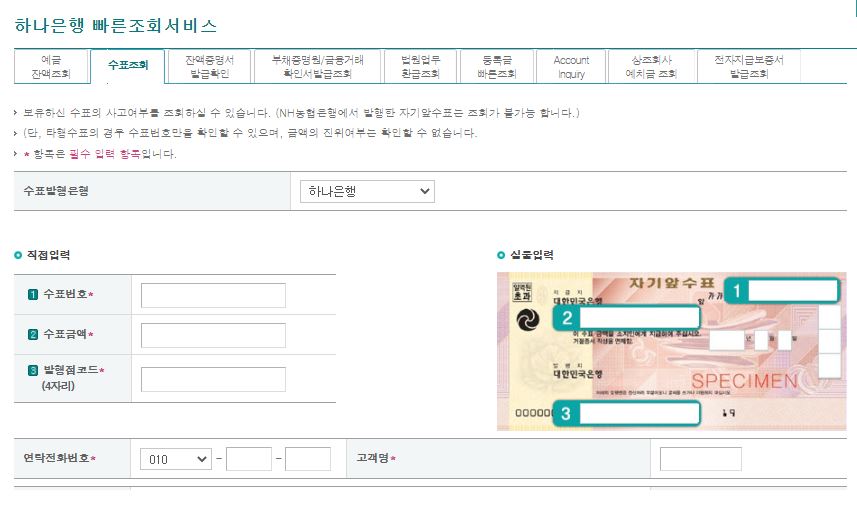Focus the 고객명 input field
The height and width of the screenshot is (516, 857).
pyautogui.click(x=701, y=459)
